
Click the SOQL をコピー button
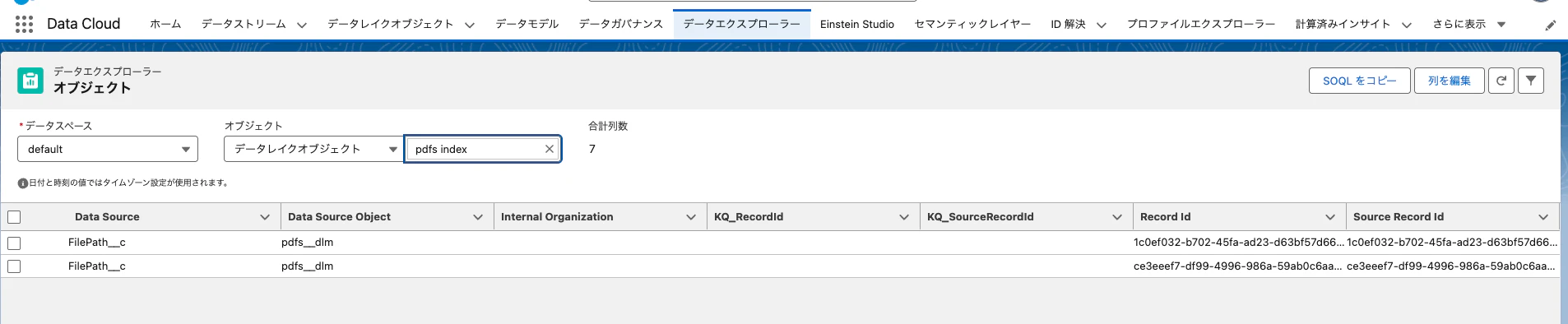tap(1360, 81)
